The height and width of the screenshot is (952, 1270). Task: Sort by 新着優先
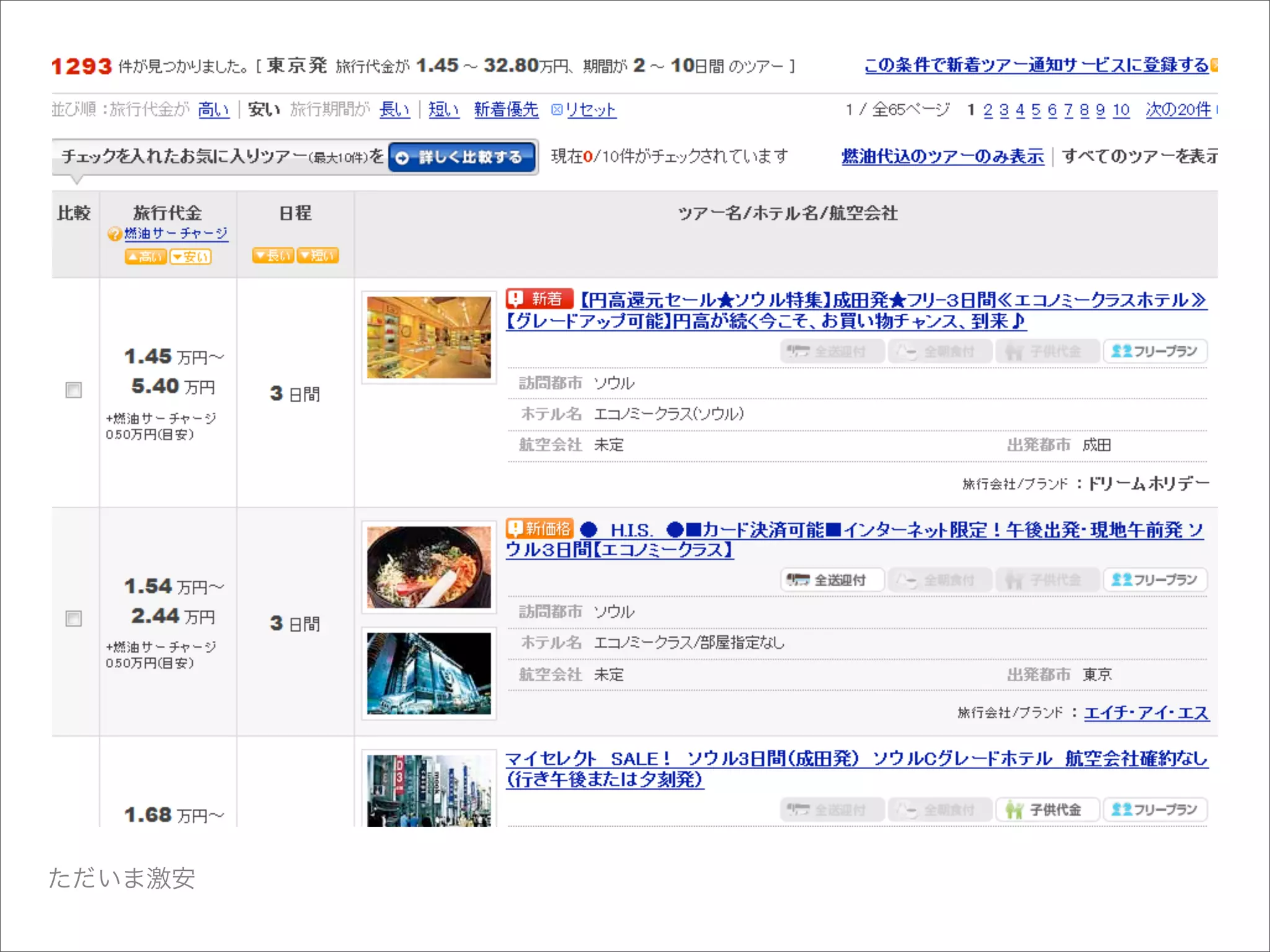tap(506, 110)
